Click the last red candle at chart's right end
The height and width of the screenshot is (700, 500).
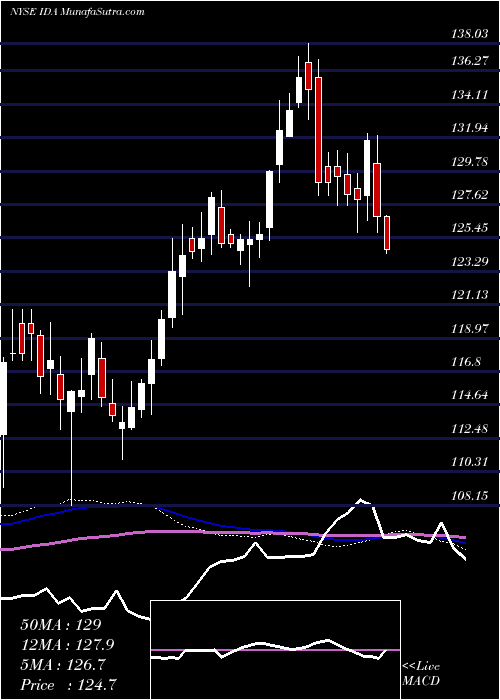point(387,233)
